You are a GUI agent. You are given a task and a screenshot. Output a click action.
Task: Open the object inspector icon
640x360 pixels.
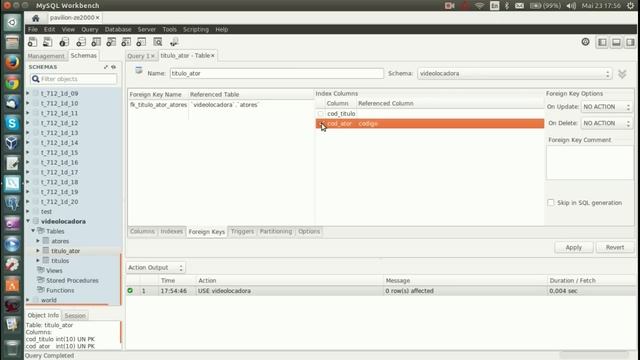coord(64,42)
